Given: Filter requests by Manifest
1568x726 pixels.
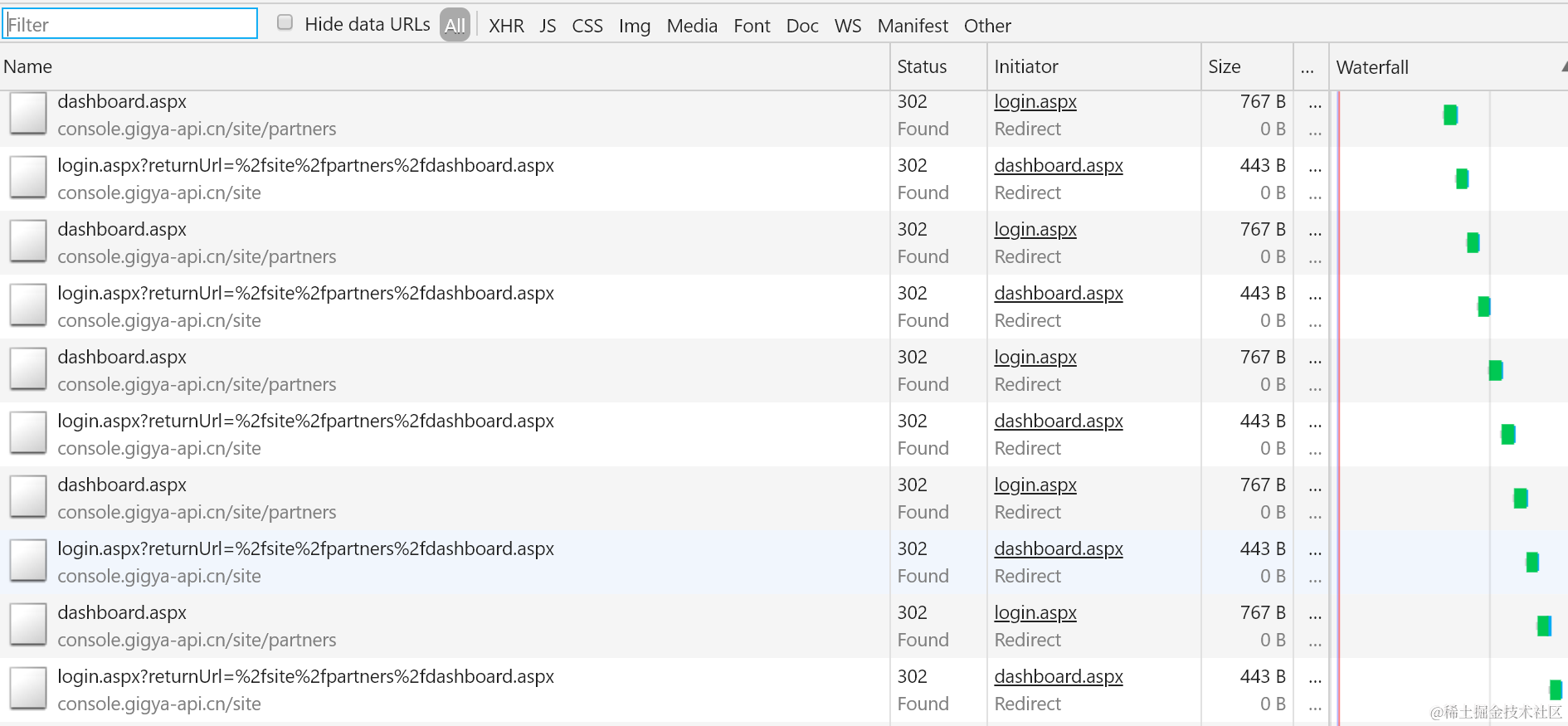Looking at the screenshot, I should point(913,26).
